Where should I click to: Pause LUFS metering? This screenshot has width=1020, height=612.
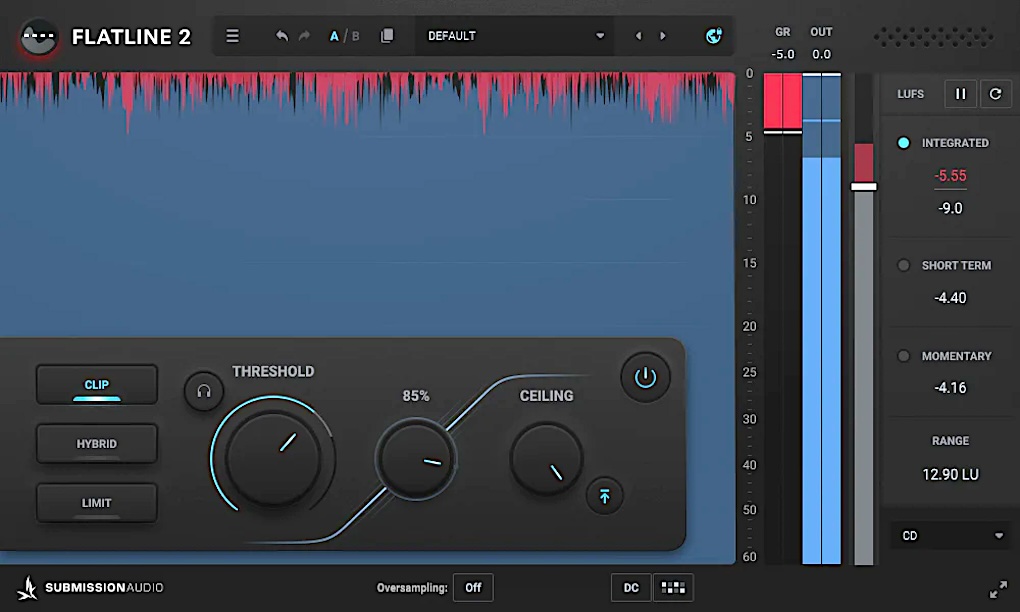click(x=960, y=93)
